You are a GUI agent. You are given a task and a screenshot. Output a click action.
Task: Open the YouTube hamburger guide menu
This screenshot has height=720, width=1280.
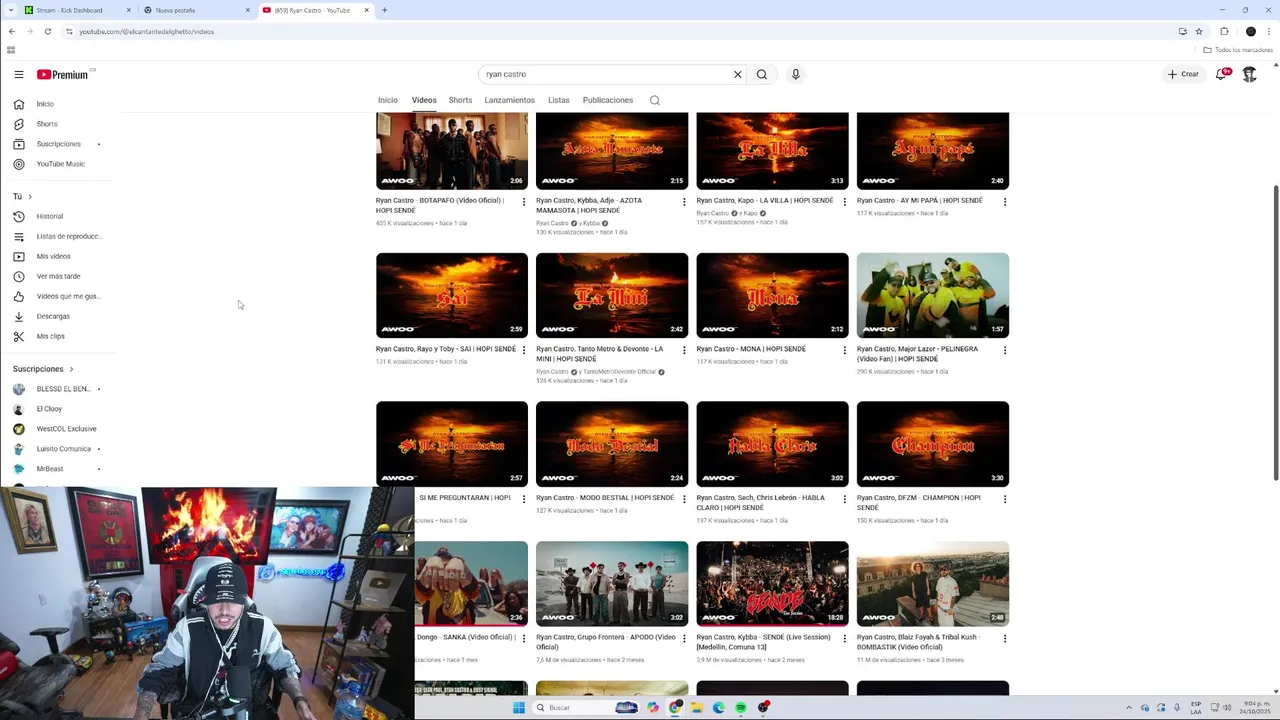point(18,74)
